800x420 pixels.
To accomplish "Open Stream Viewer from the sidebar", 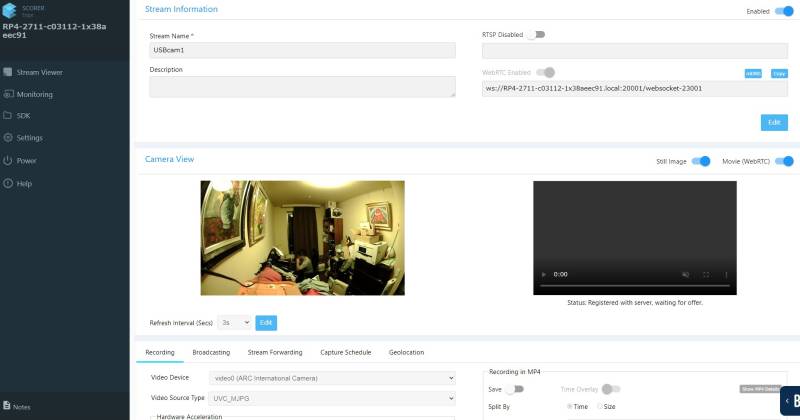I will [x=39, y=72].
